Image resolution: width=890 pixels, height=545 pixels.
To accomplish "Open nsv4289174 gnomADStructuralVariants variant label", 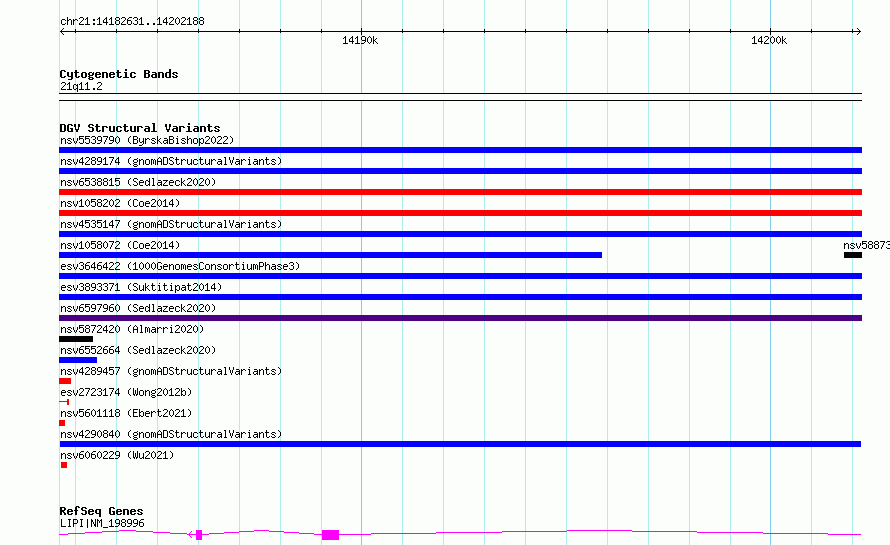I will [x=171, y=161].
